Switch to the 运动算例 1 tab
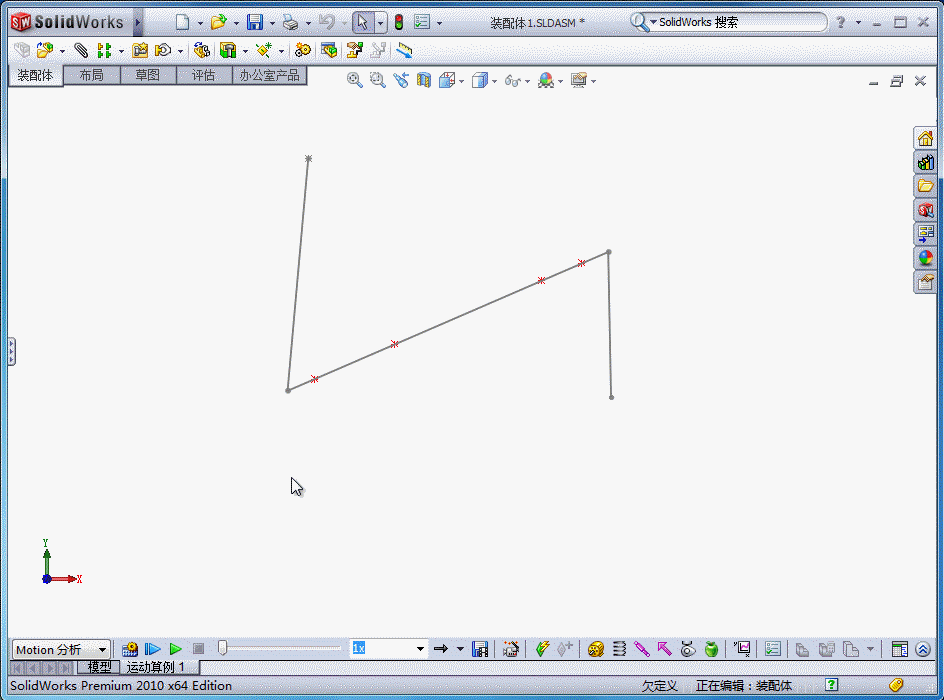 (157, 667)
